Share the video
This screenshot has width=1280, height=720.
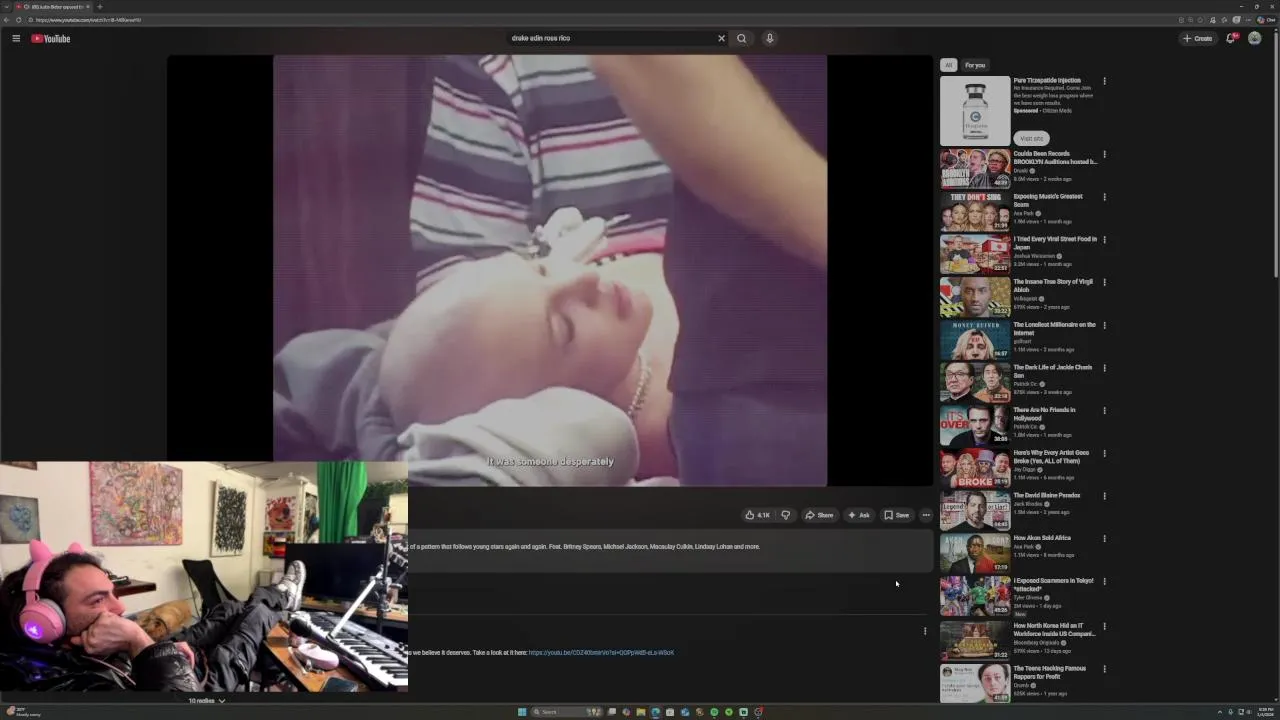[x=819, y=515]
